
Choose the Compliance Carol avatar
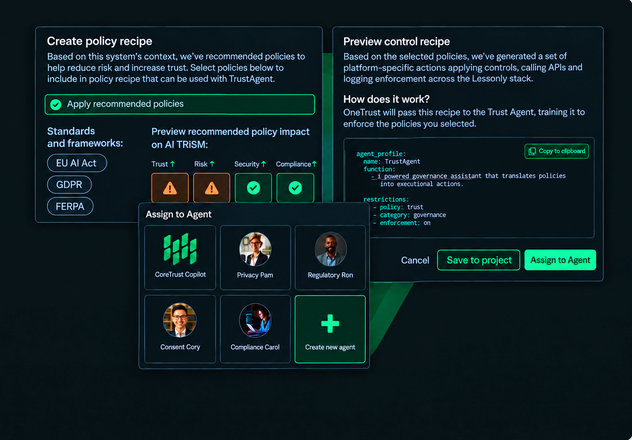coord(255,320)
